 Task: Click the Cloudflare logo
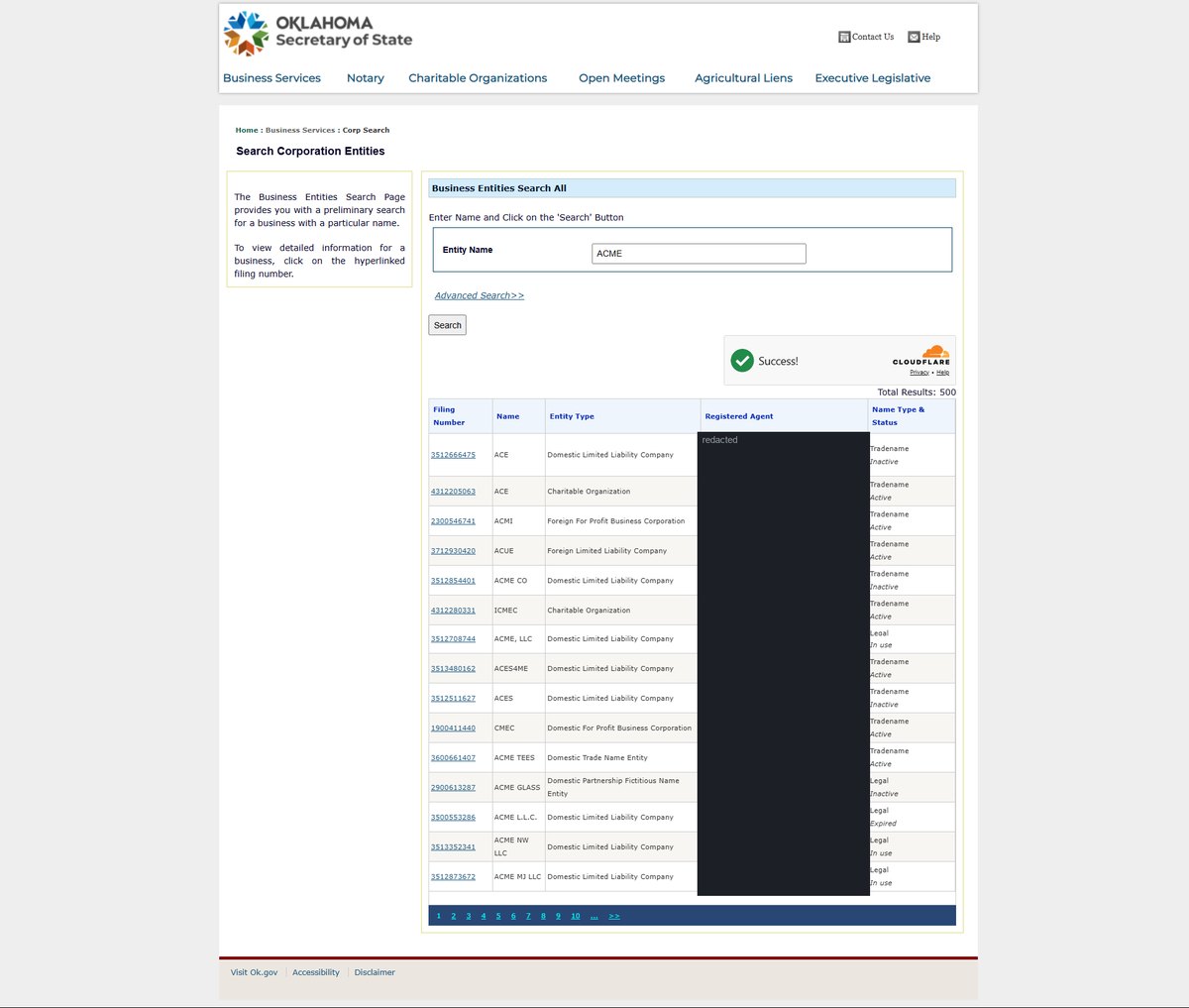point(921,355)
